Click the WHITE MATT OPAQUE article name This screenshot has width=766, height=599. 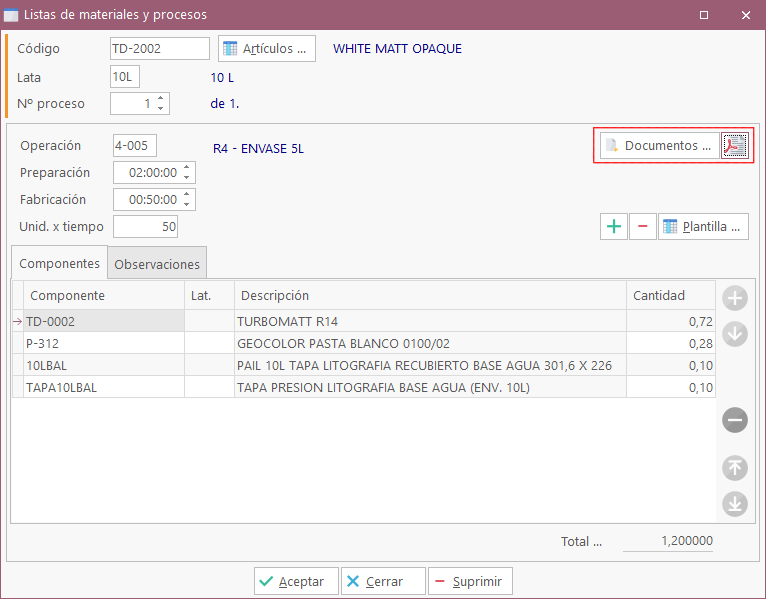pyautogui.click(x=397, y=48)
